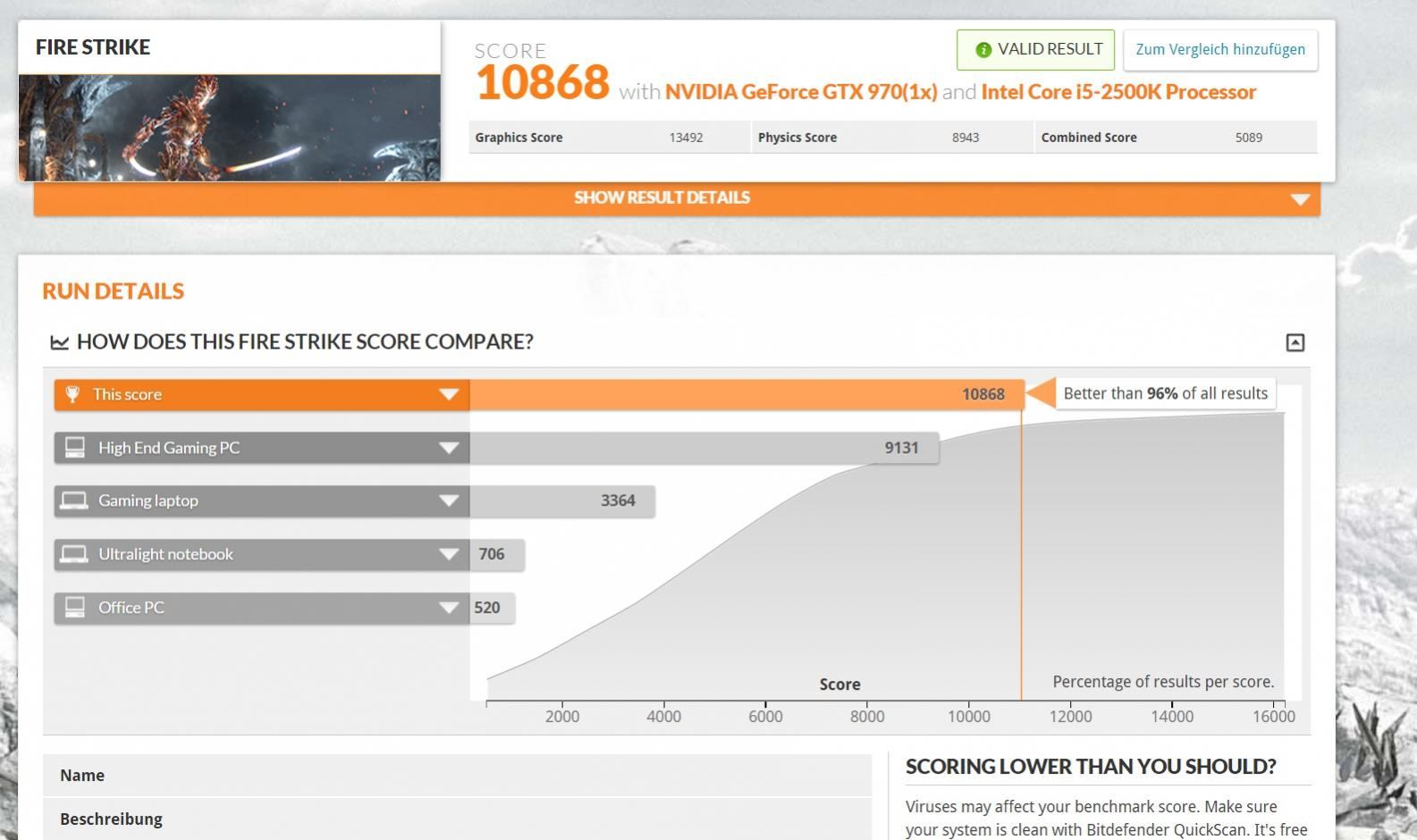Click Zum Vergleich hinzufügen button
The height and width of the screenshot is (840, 1417).
tap(1220, 50)
